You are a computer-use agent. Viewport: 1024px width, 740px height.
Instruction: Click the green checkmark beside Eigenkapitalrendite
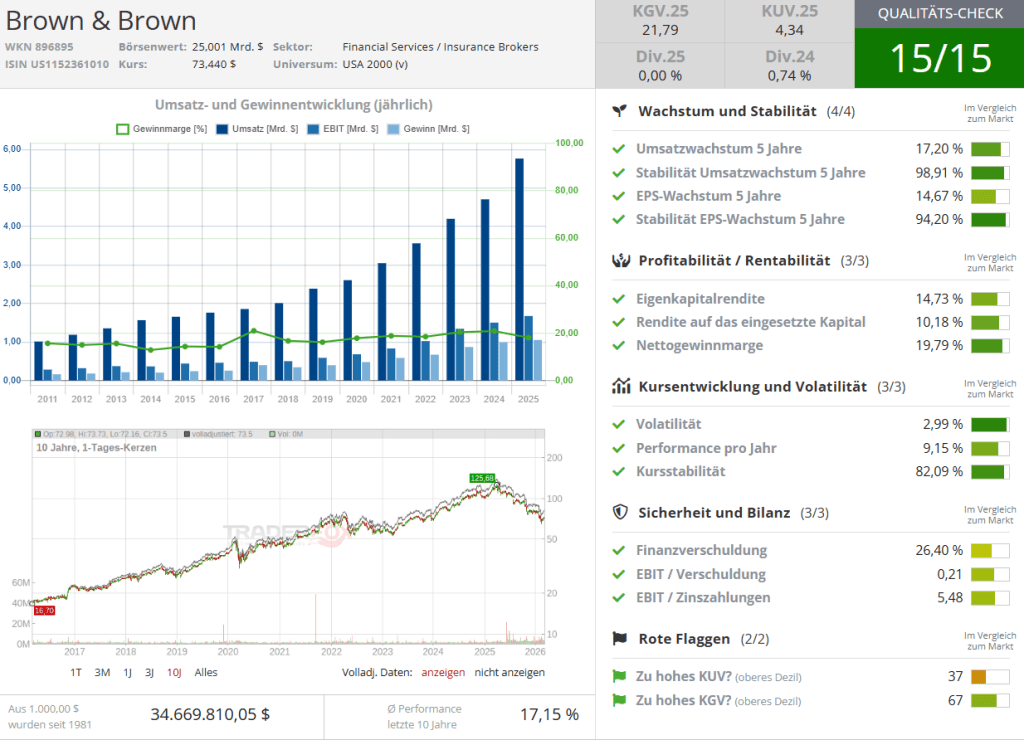tap(619, 299)
